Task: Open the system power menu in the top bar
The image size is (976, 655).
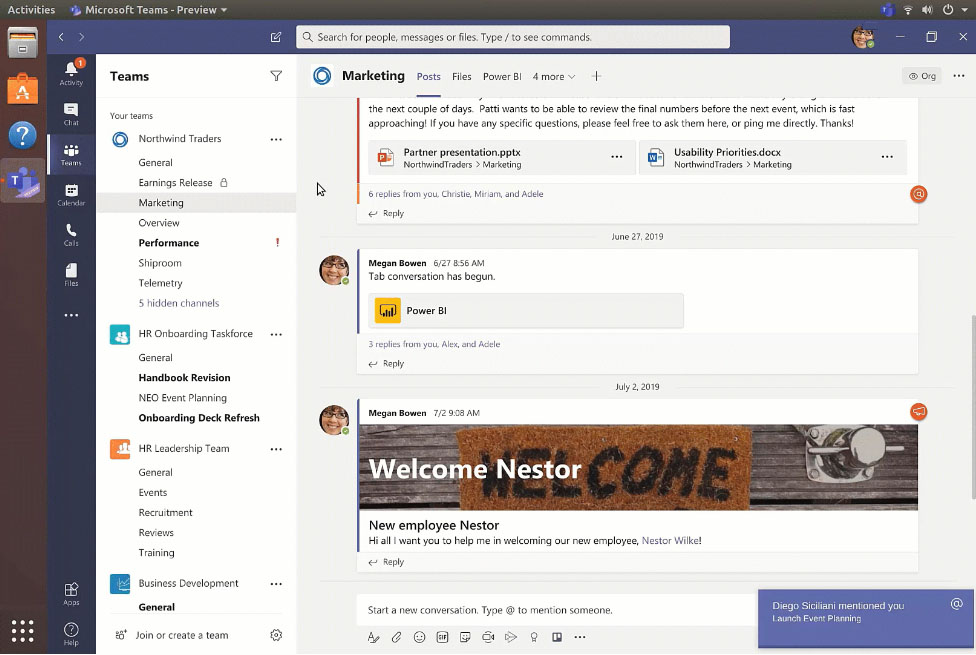Action: [953, 9]
